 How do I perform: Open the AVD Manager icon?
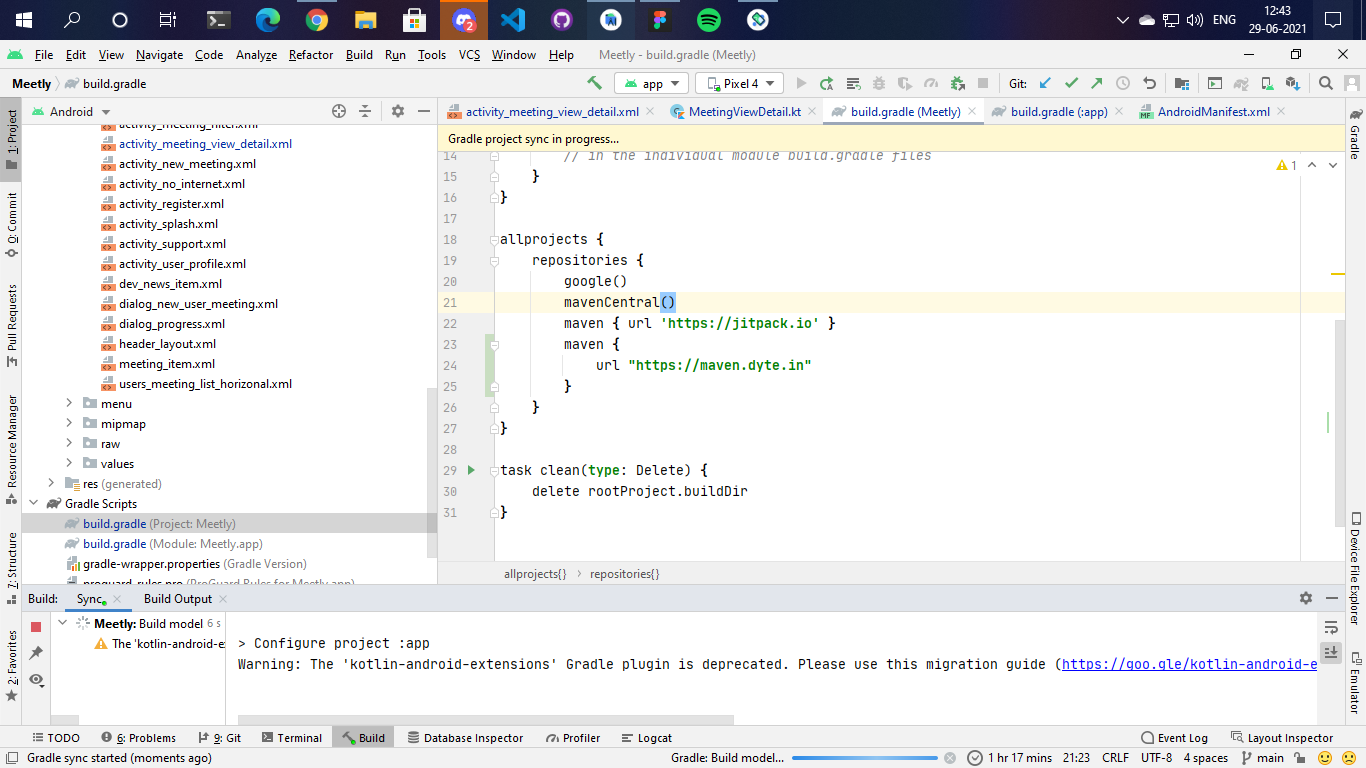(1267, 84)
